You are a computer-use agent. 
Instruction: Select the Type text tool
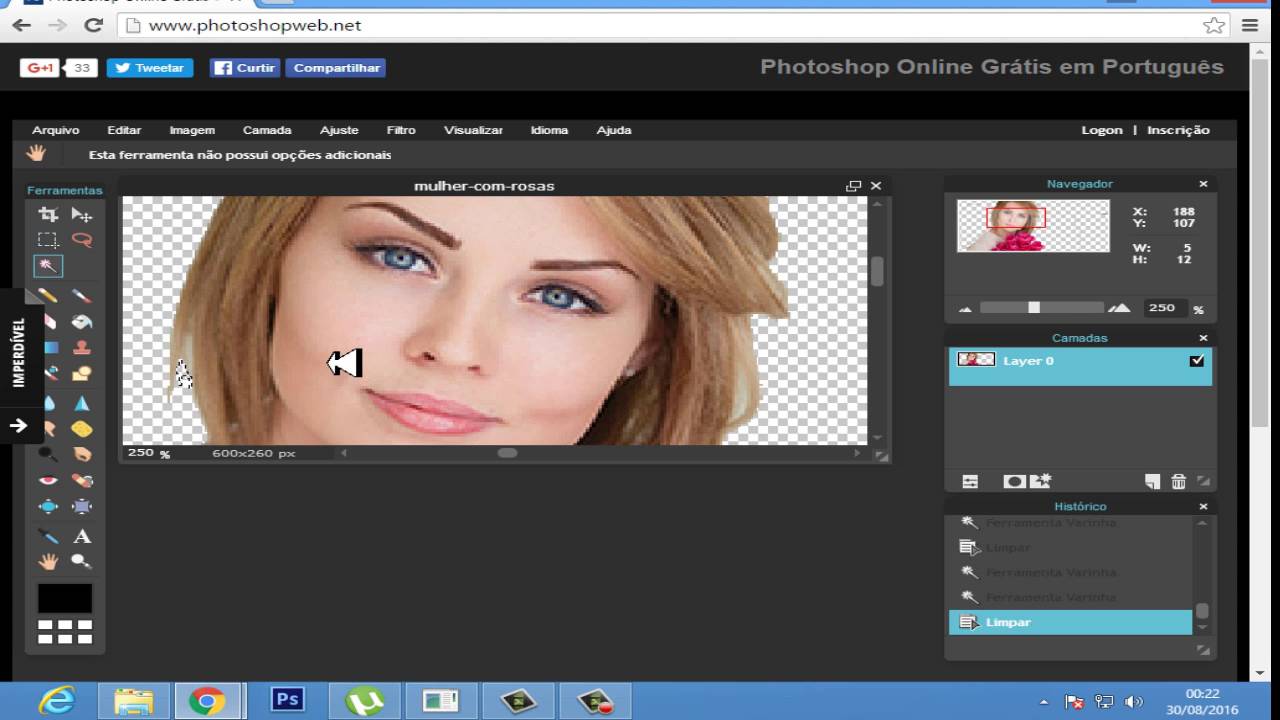[x=82, y=537]
